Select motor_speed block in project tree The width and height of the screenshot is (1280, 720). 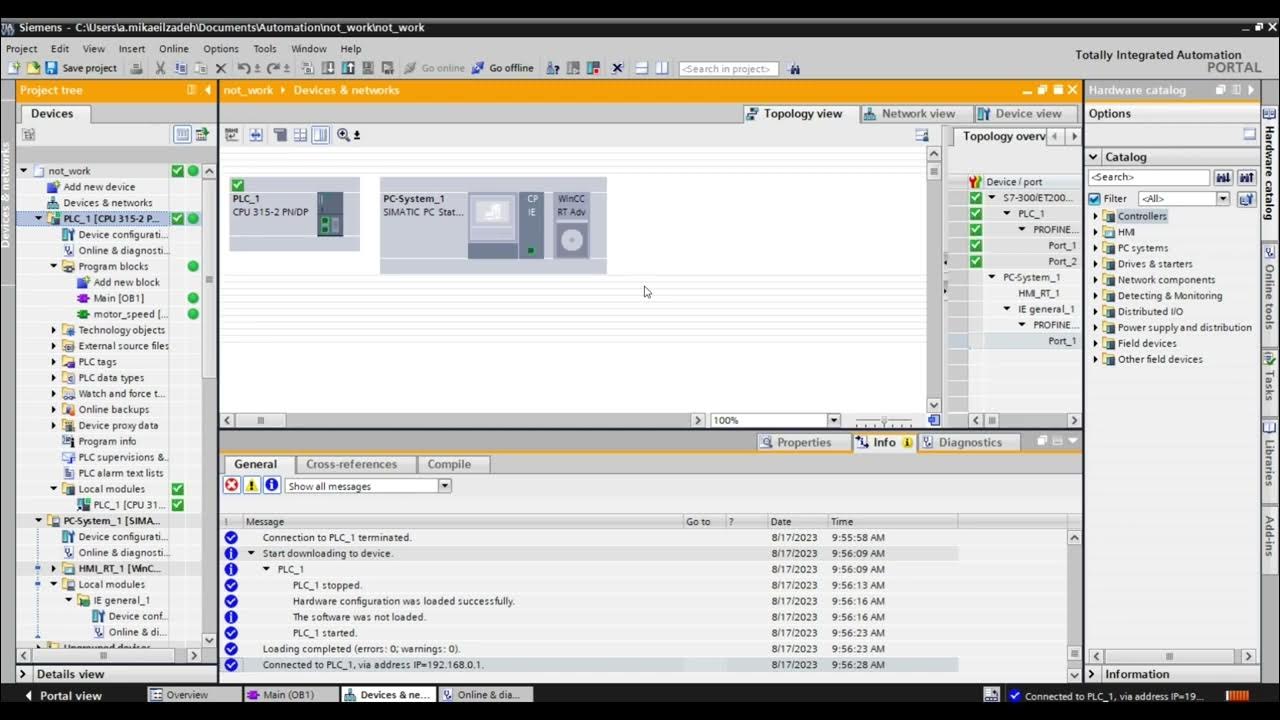click(x=130, y=314)
